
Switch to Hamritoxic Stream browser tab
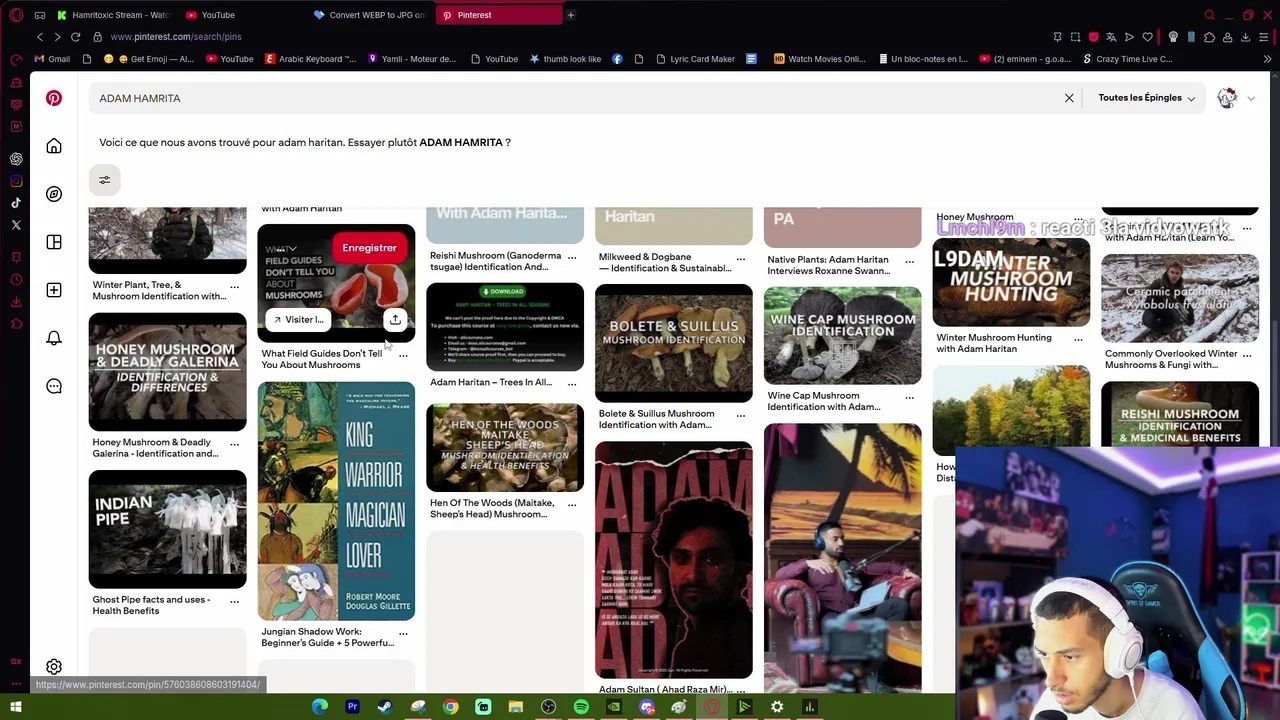point(113,15)
